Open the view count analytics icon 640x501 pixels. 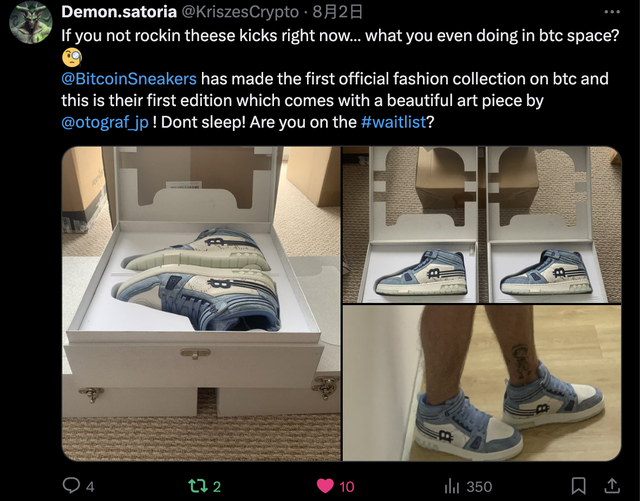[x=451, y=486]
